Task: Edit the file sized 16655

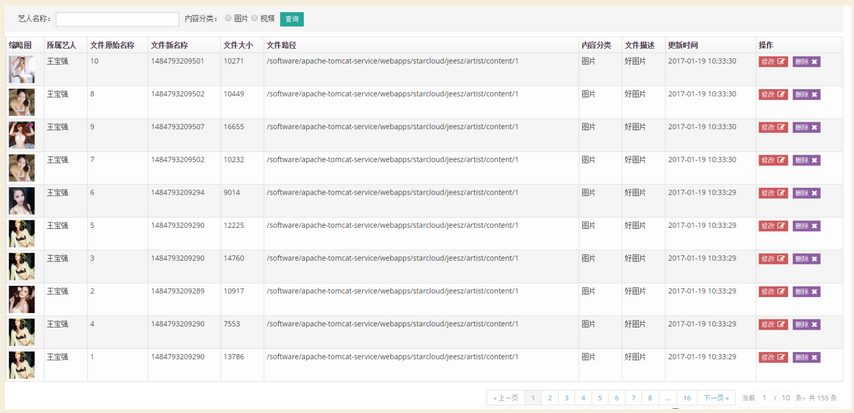Action: click(773, 127)
